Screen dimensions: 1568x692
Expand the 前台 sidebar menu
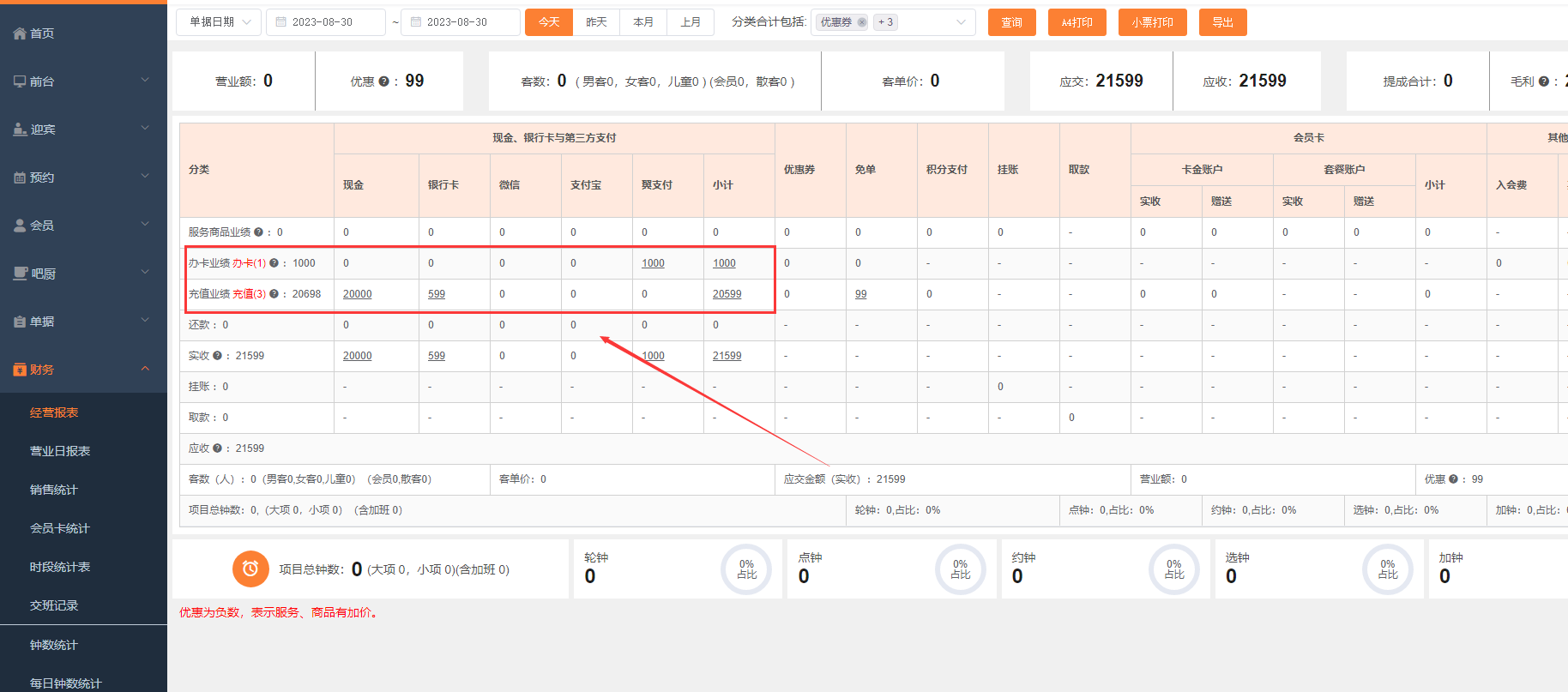point(145,81)
